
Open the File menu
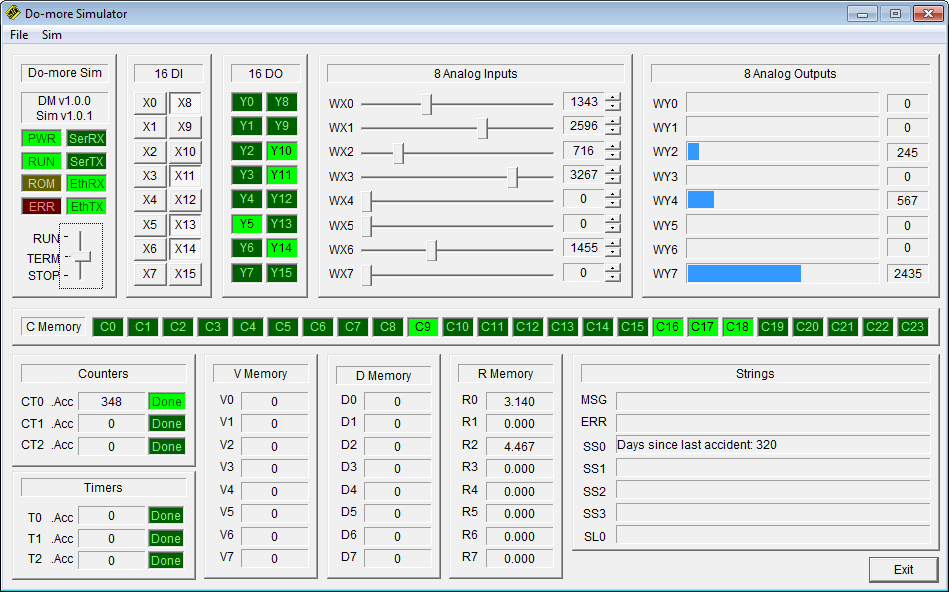coord(19,34)
